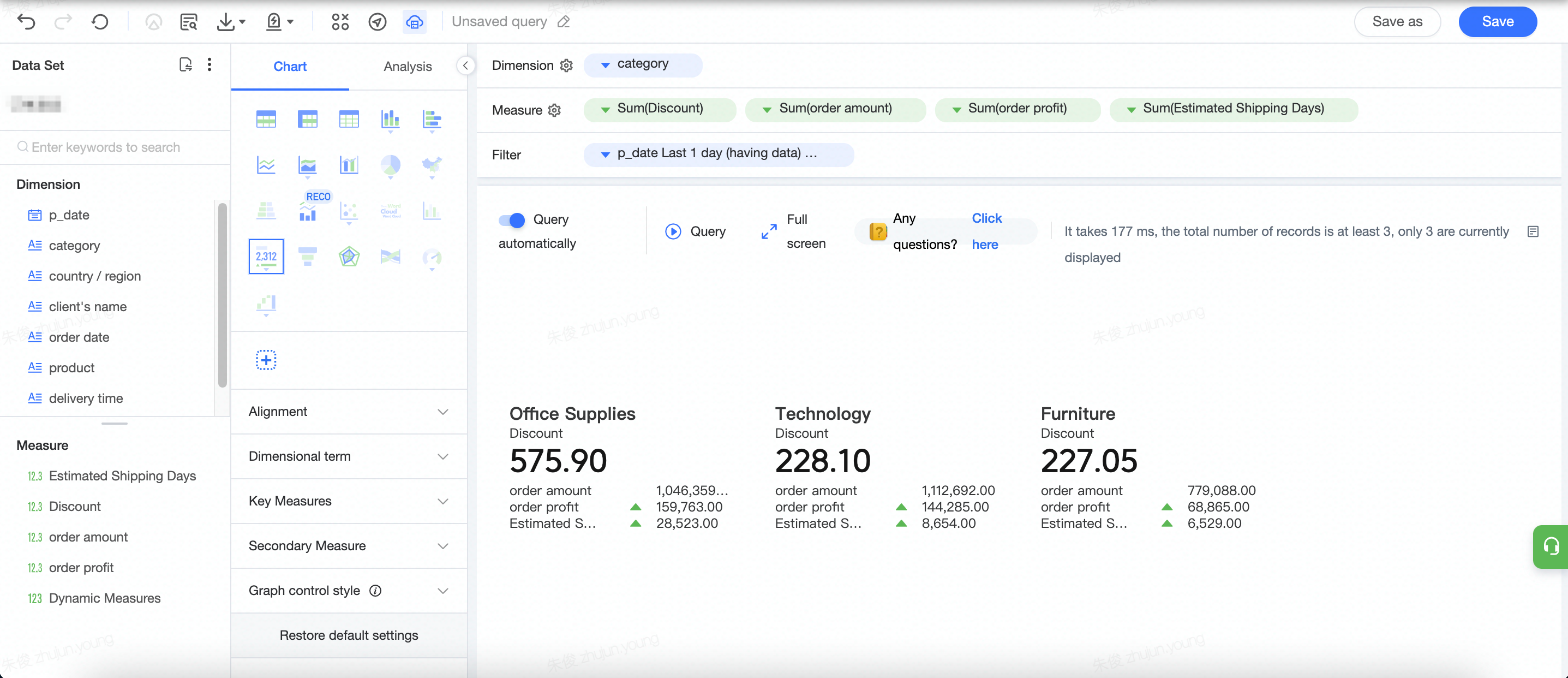Follow the Click here help link
The width and height of the screenshot is (1568, 678).
[986, 231]
